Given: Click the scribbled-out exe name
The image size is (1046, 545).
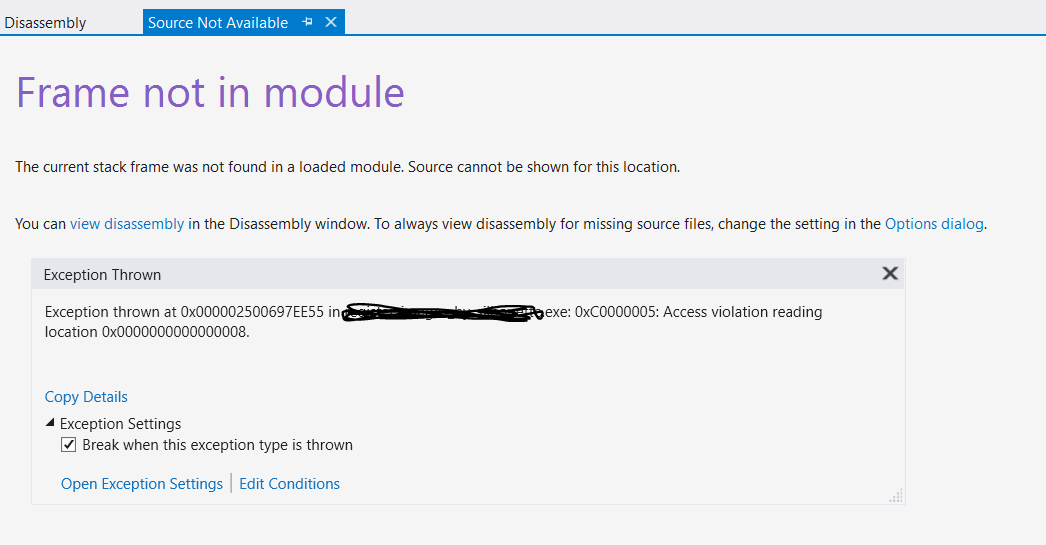Looking at the screenshot, I should [x=442, y=313].
